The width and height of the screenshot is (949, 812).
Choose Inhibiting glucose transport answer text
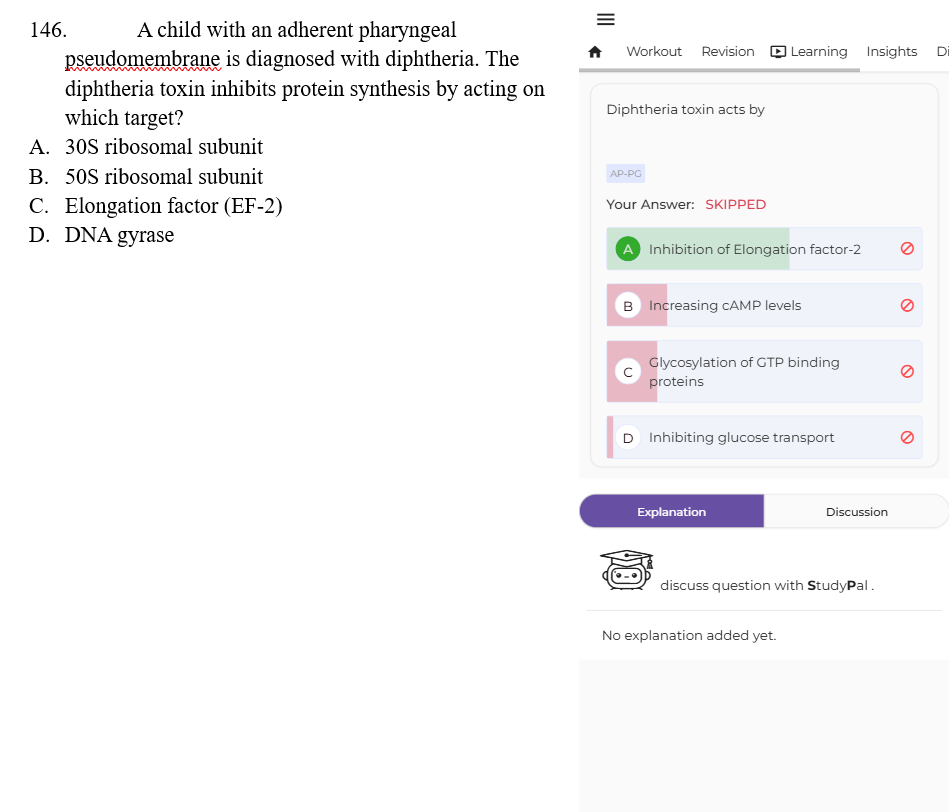point(741,437)
